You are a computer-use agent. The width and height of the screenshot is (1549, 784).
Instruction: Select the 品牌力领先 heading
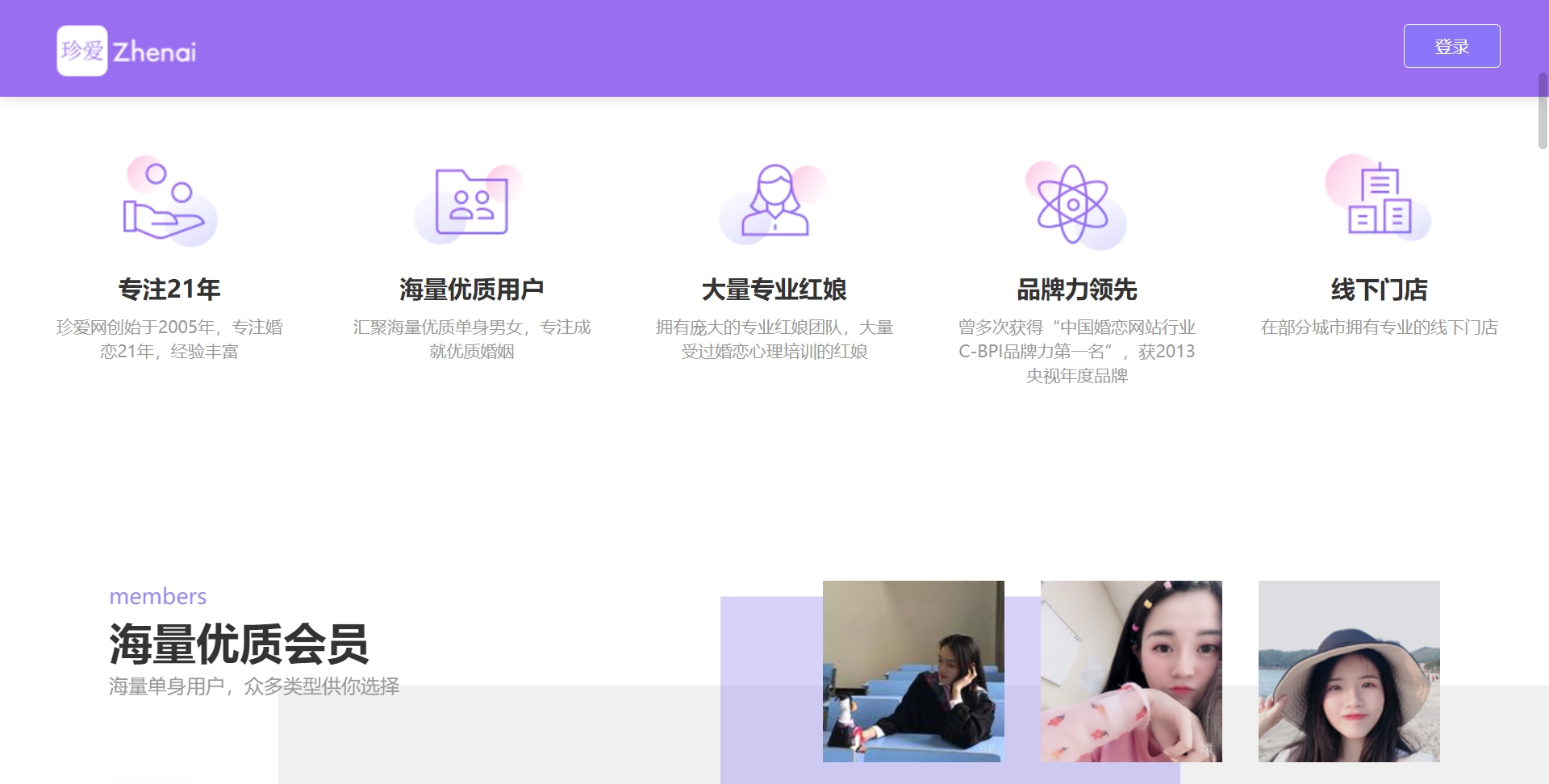[1076, 289]
